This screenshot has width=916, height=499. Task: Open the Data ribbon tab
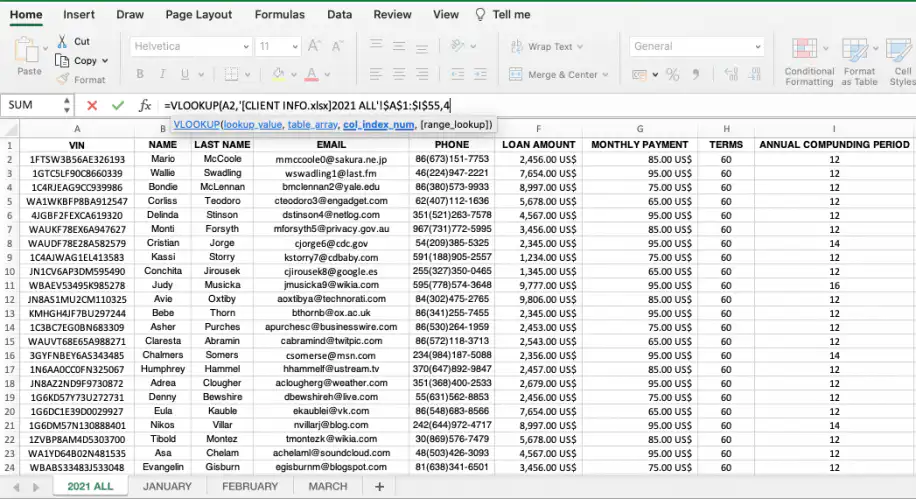[339, 15]
